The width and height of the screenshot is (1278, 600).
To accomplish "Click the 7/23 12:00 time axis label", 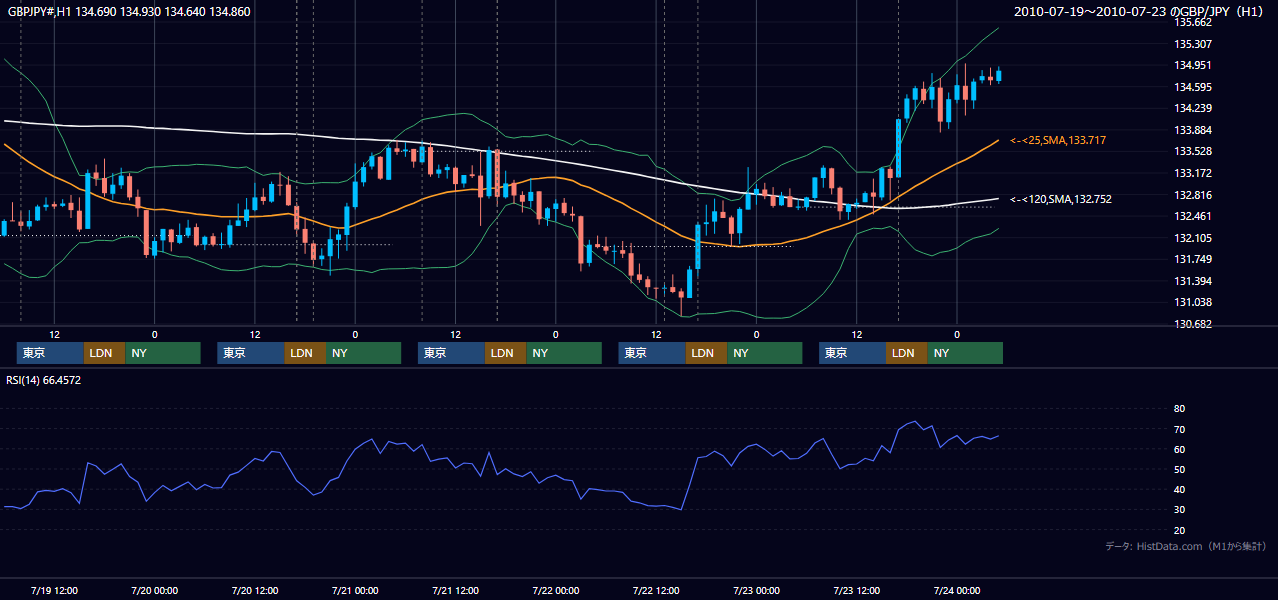I will (x=856, y=590).
